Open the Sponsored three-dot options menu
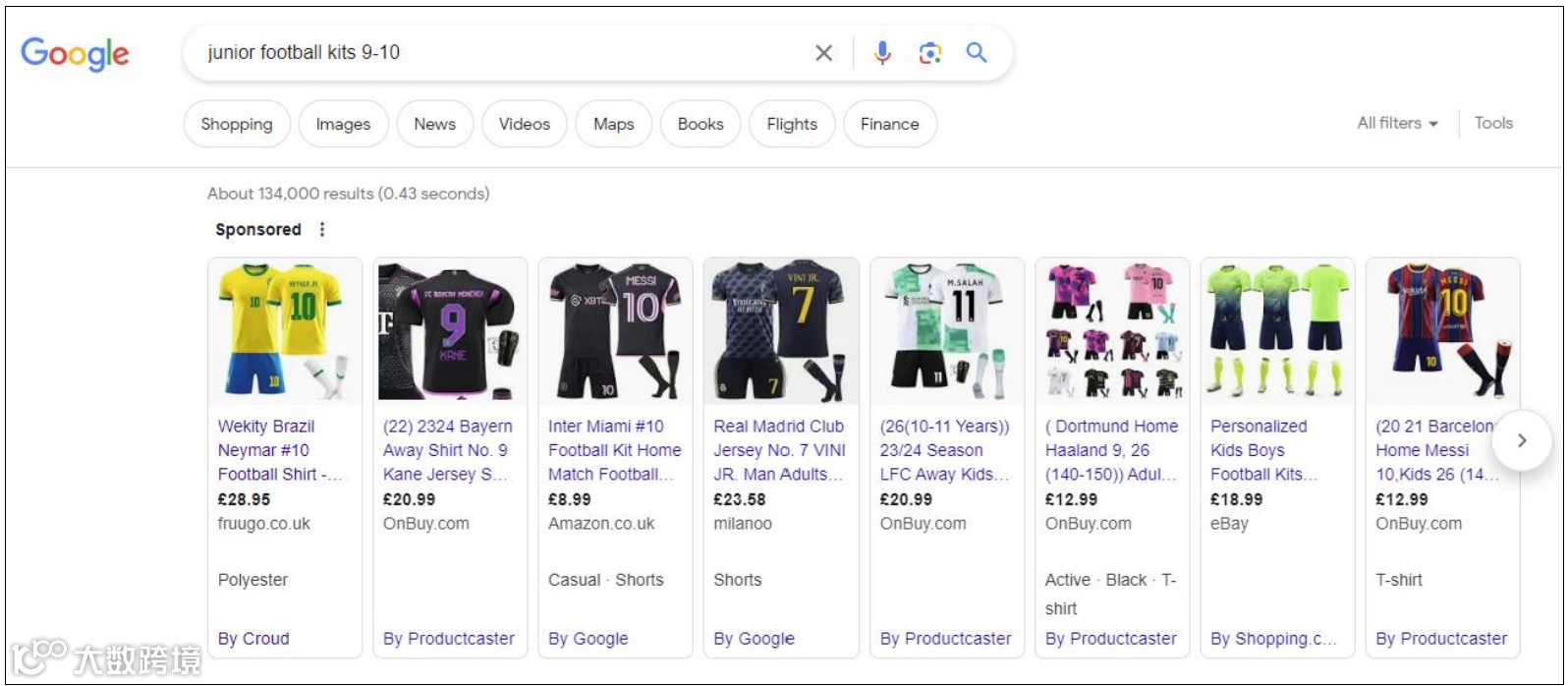1568x686 pixels. click(x=322, y=229)
